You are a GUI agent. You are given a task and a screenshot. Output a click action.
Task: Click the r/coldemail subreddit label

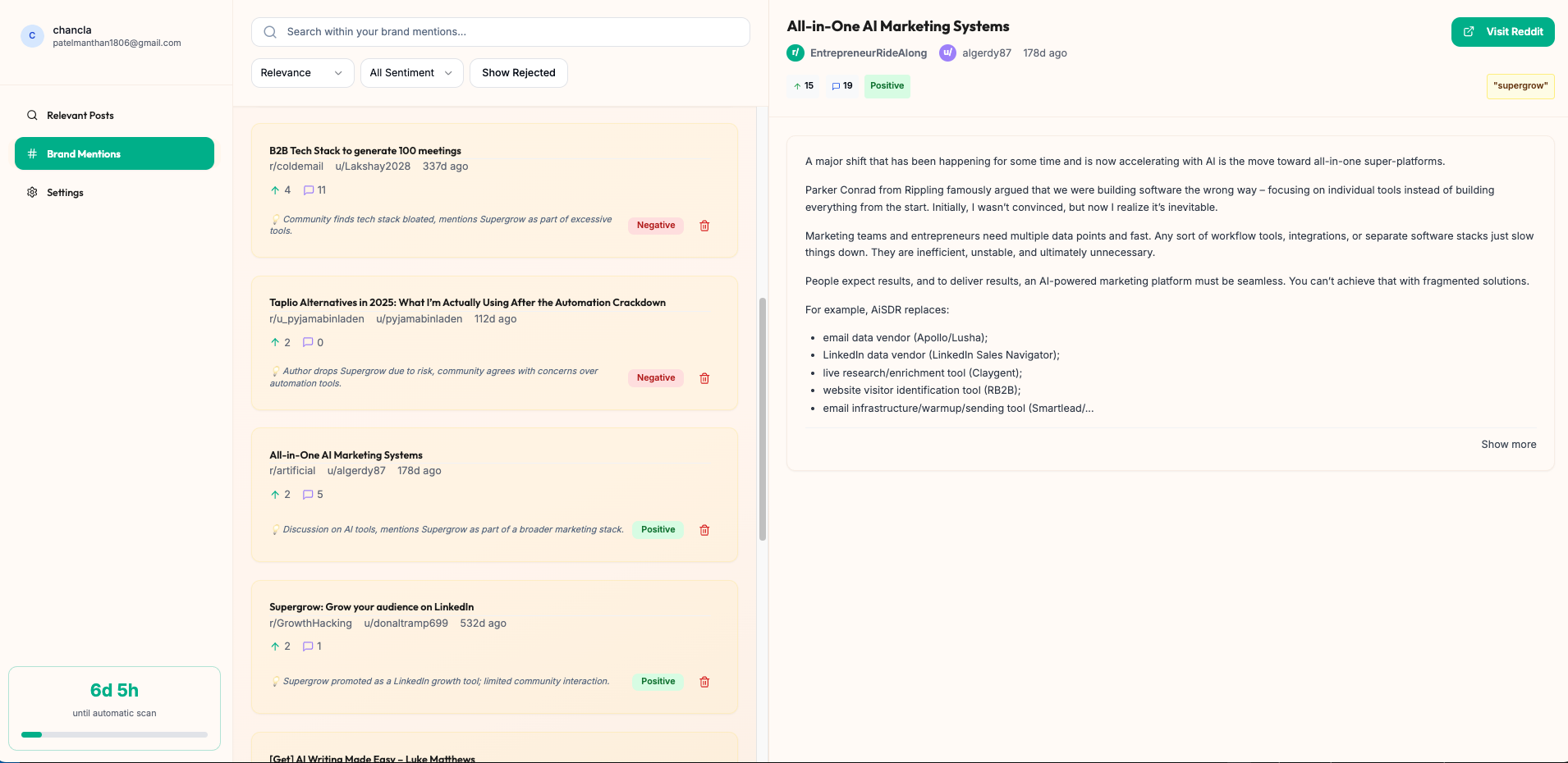pos(296,167)
